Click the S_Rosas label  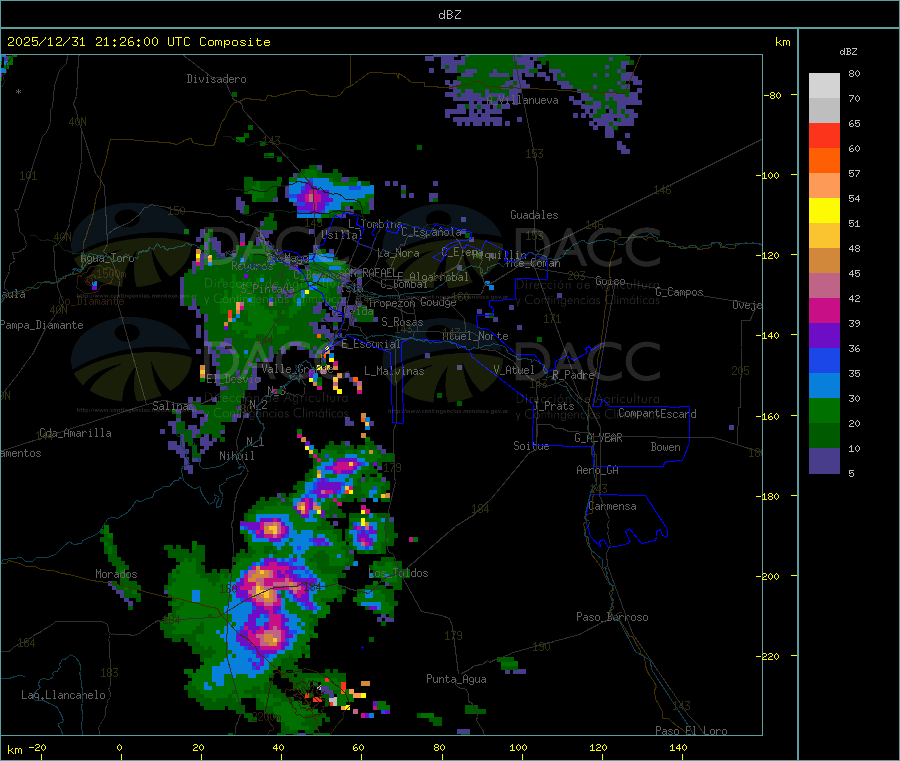click(x=402, y=323)
